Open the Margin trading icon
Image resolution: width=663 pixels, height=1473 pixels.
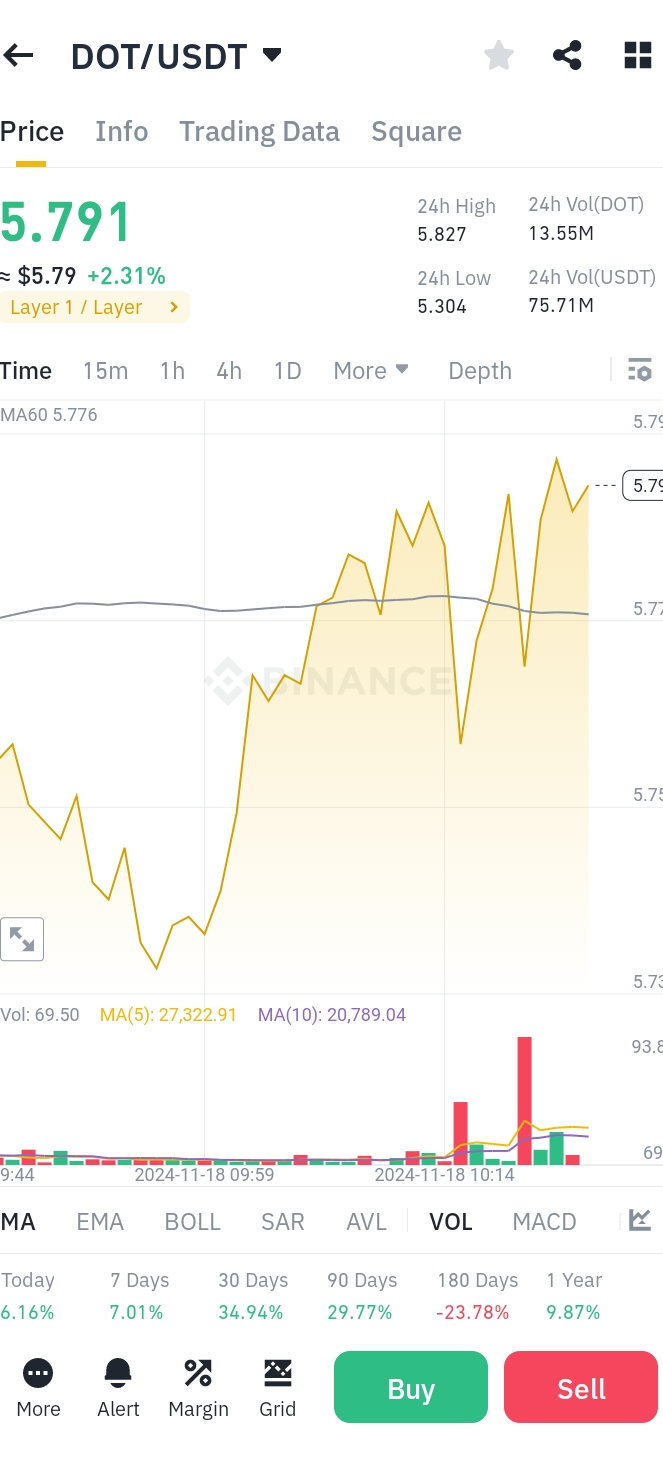coord(198,1387)
